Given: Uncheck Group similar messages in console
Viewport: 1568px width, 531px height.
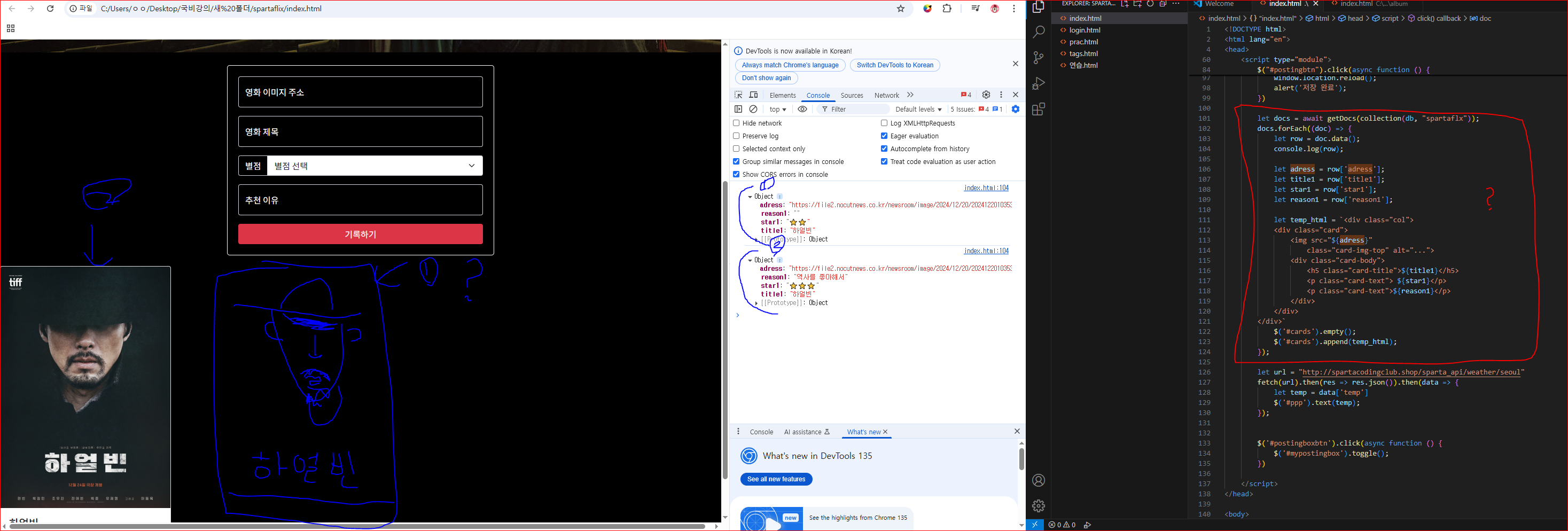Looking at the screenshot, I should coord(737,161).
